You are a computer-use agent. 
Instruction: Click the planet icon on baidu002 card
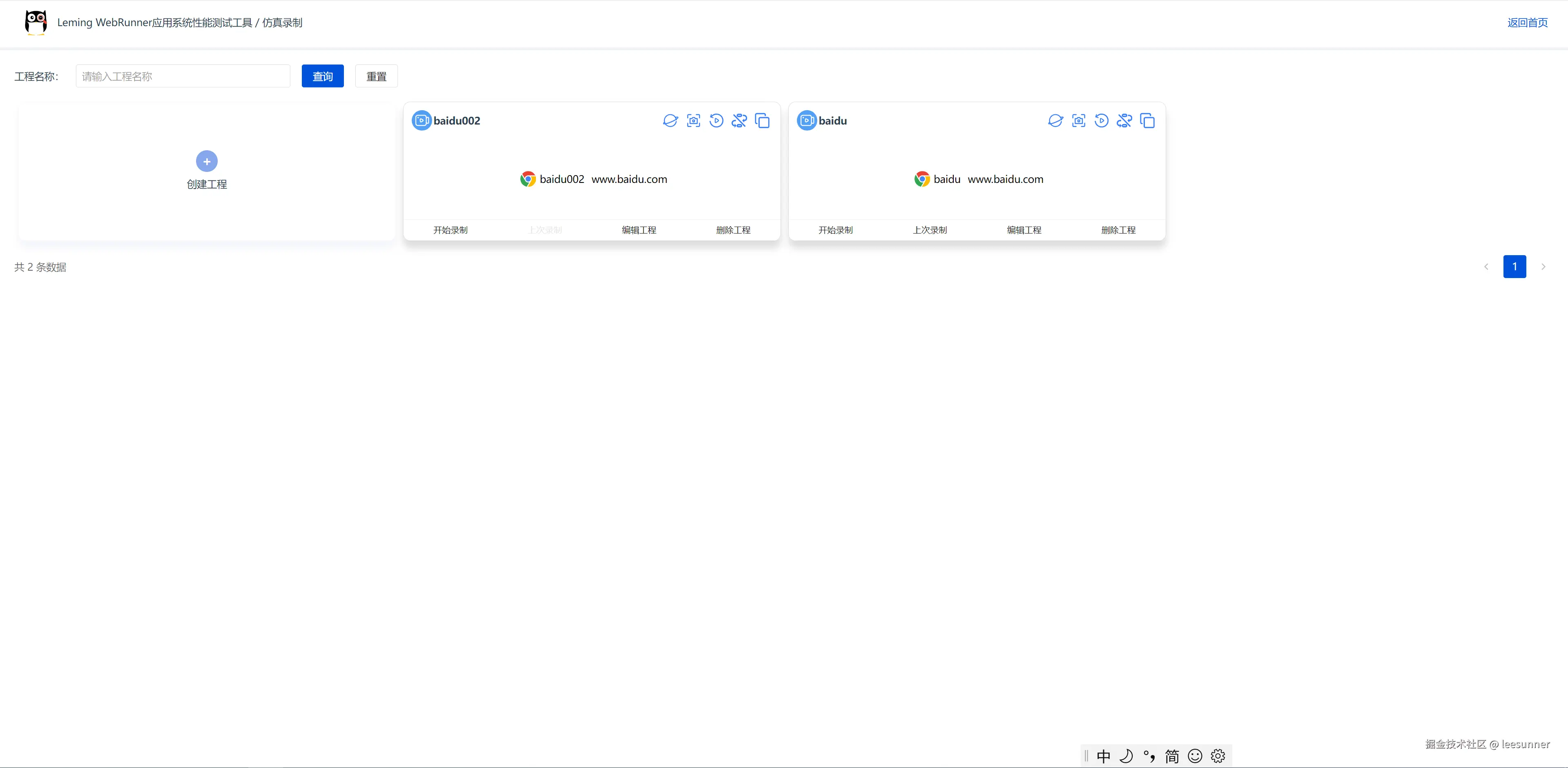coord(670,120)
